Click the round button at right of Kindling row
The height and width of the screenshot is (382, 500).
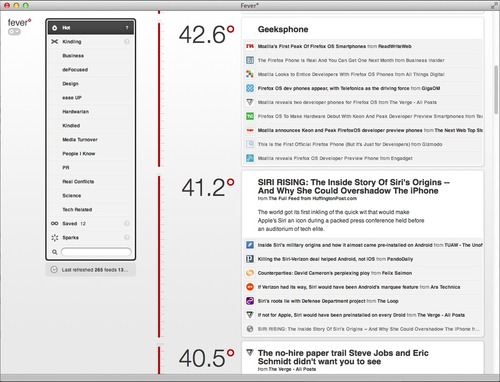pyautogui.click(x=127, y=42)
